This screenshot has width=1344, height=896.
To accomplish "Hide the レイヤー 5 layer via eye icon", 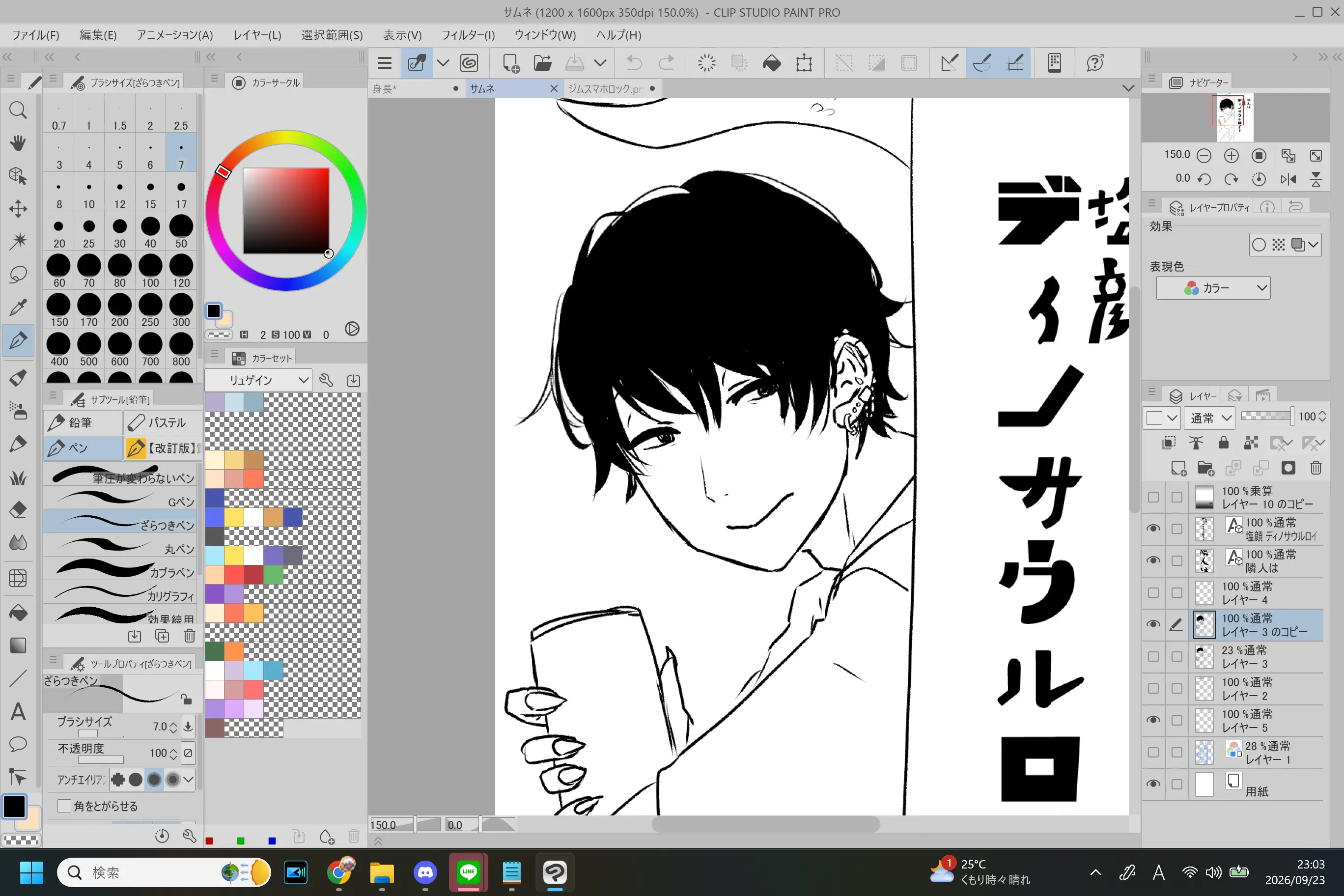I will click(x=1153, y=720).
